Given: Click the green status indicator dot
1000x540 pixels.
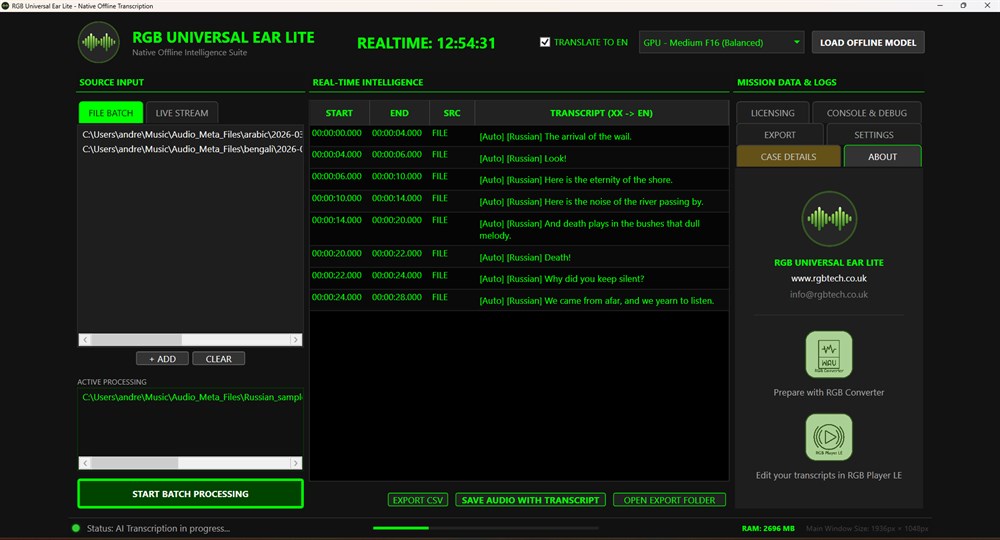Looking at the screenshot, I should (x=76, y=528).
